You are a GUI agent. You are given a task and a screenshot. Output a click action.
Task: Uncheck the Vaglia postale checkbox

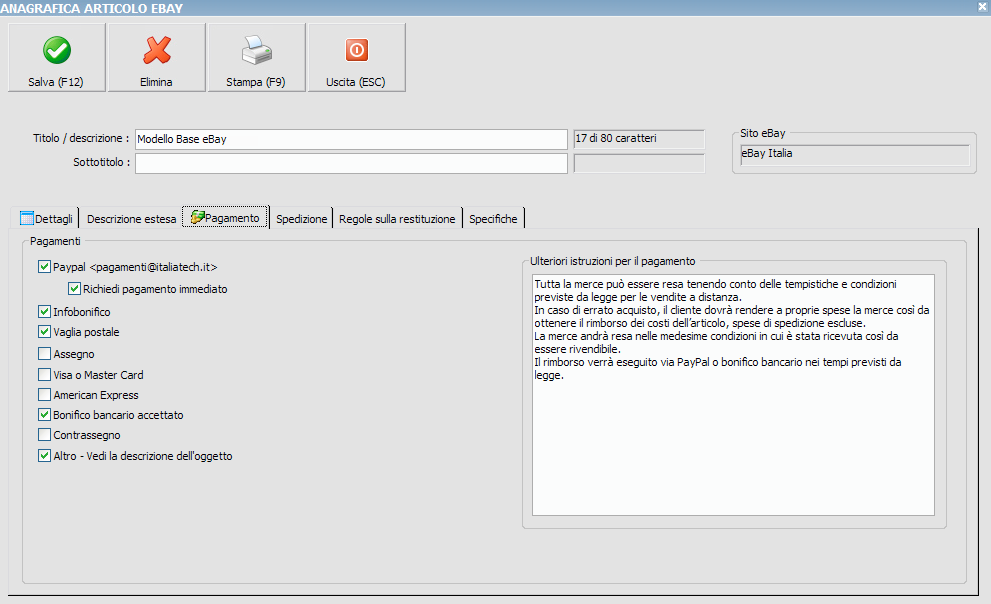(44, 332)
